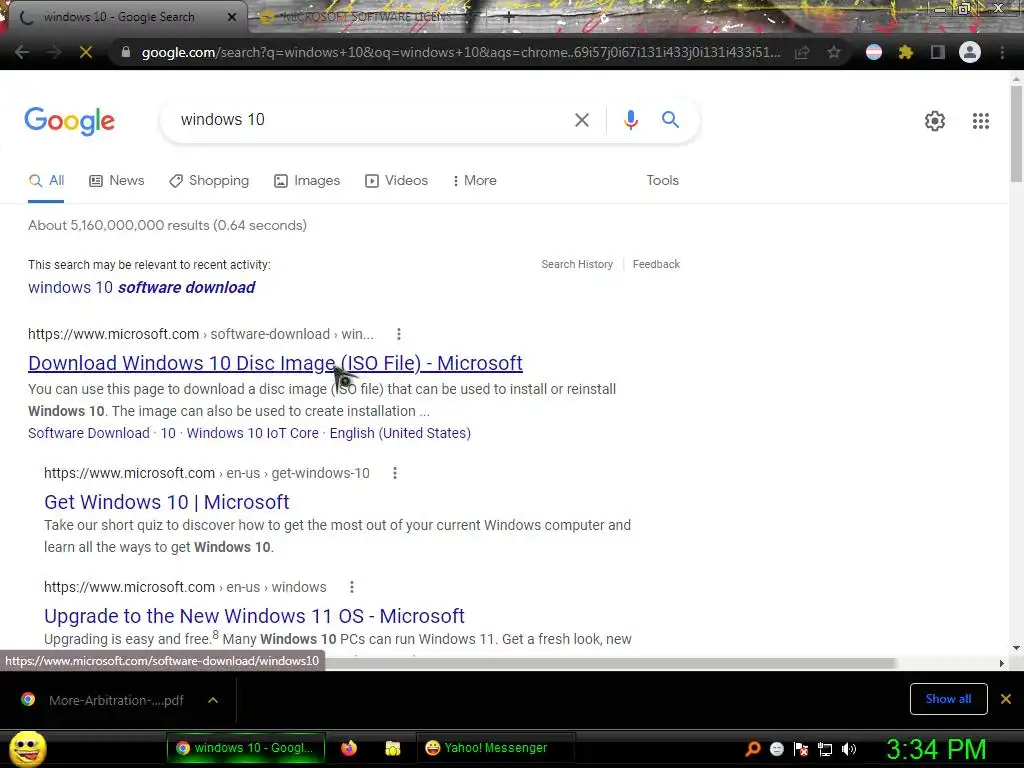Screen dimensions: 1024x768
Task: Click the blue magnifier search button
Action: [x=670, y=120]
